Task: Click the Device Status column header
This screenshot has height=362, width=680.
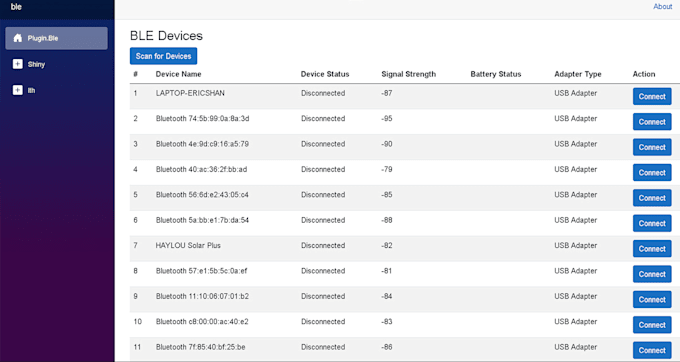Action: (x=325, y=74)
